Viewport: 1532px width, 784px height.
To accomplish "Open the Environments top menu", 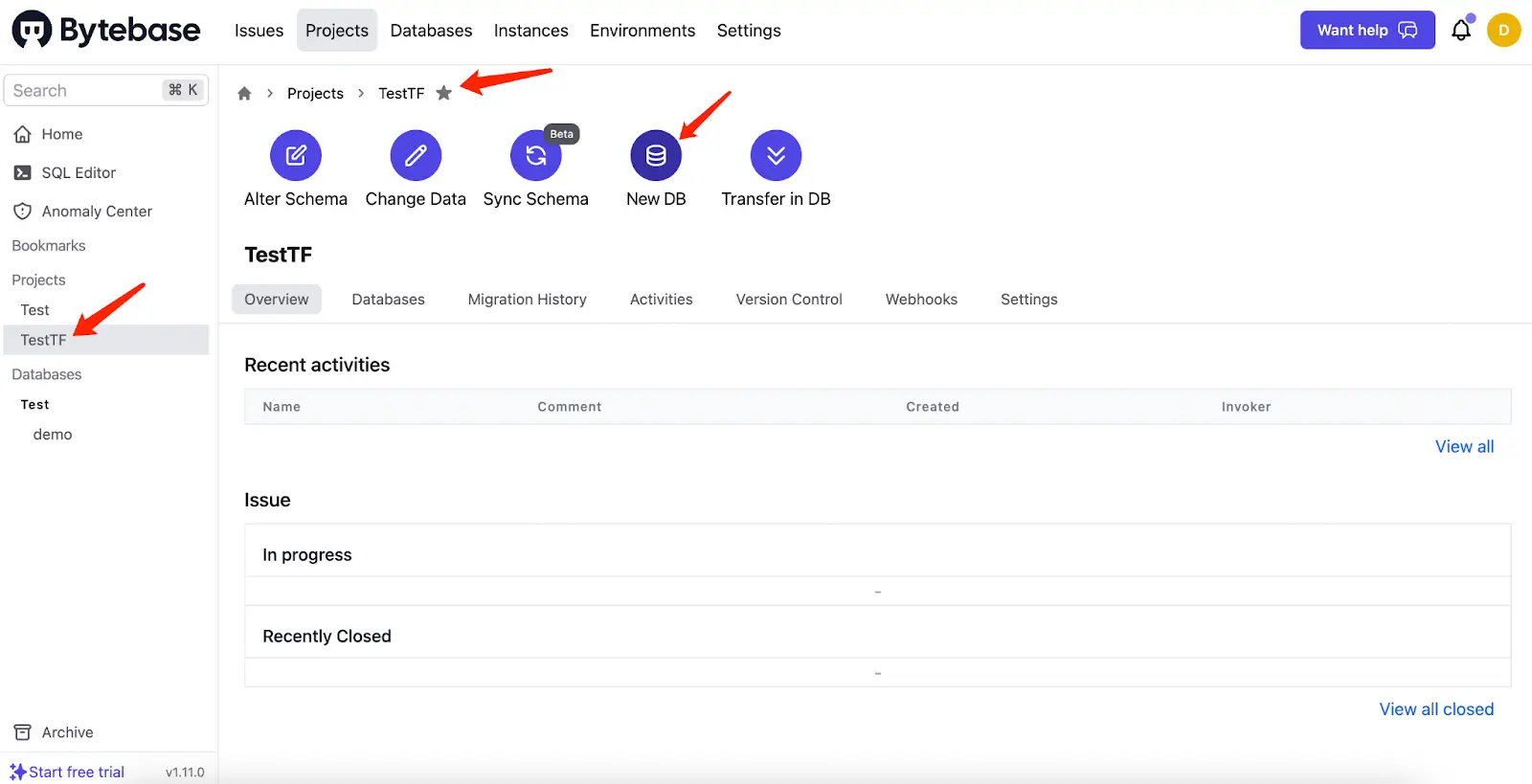I will pos(642,31).
